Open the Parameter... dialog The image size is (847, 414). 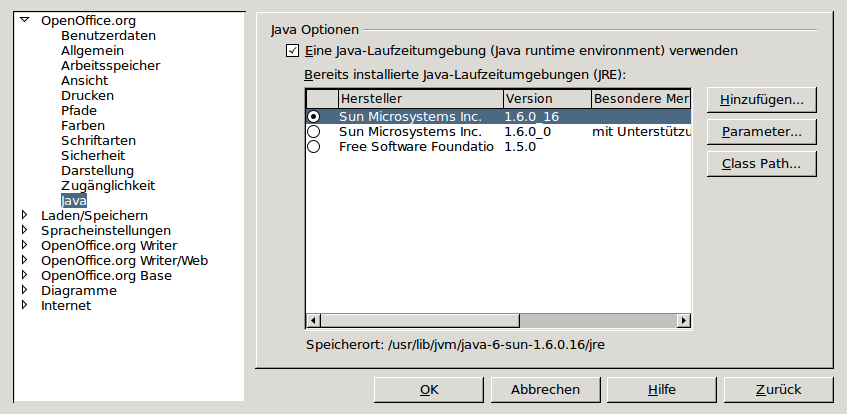762,131
